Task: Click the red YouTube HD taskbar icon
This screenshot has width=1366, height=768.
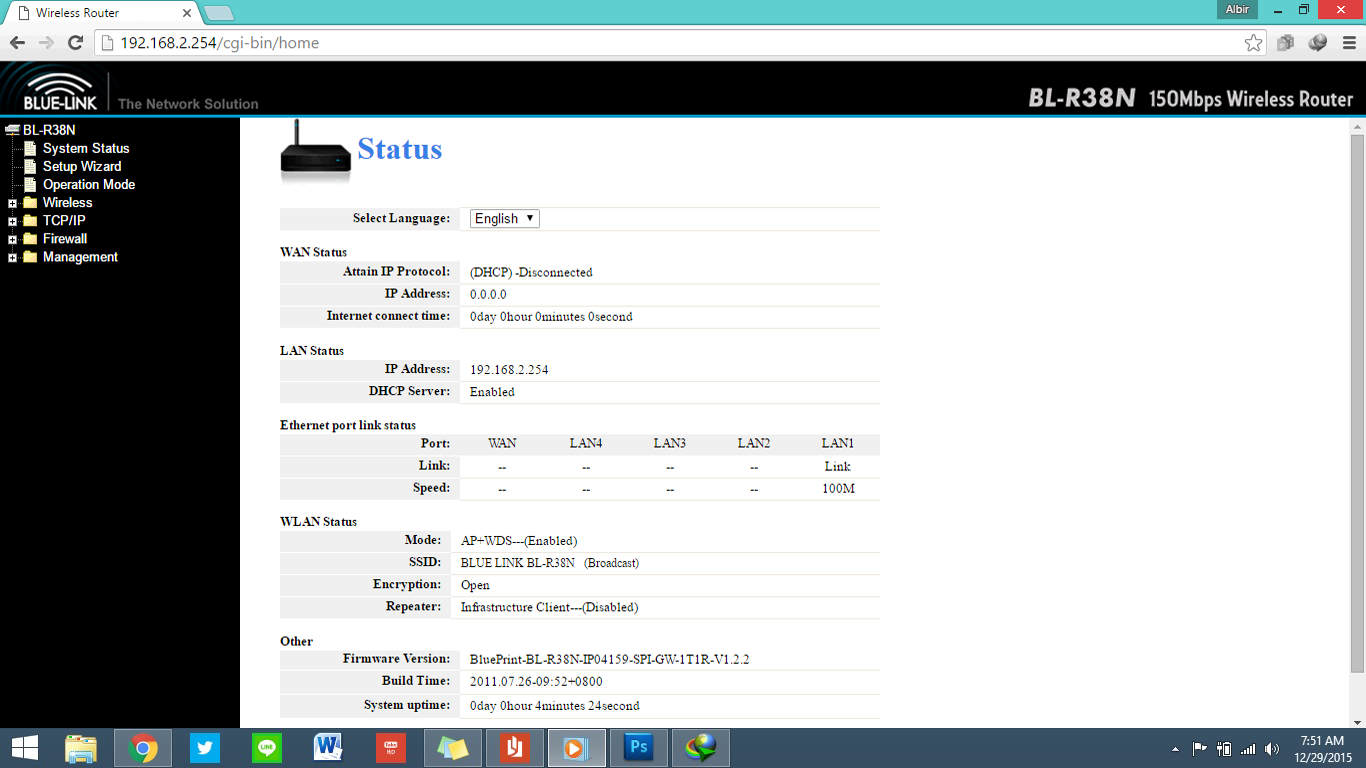Action: click(391, 748)
